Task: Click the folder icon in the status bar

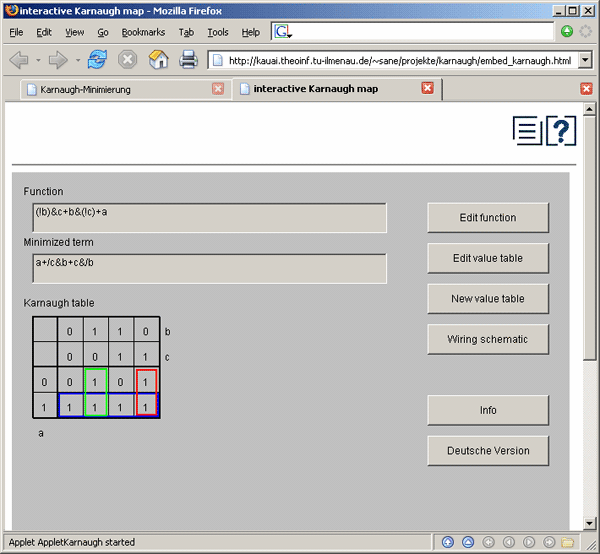Action: 567,542
